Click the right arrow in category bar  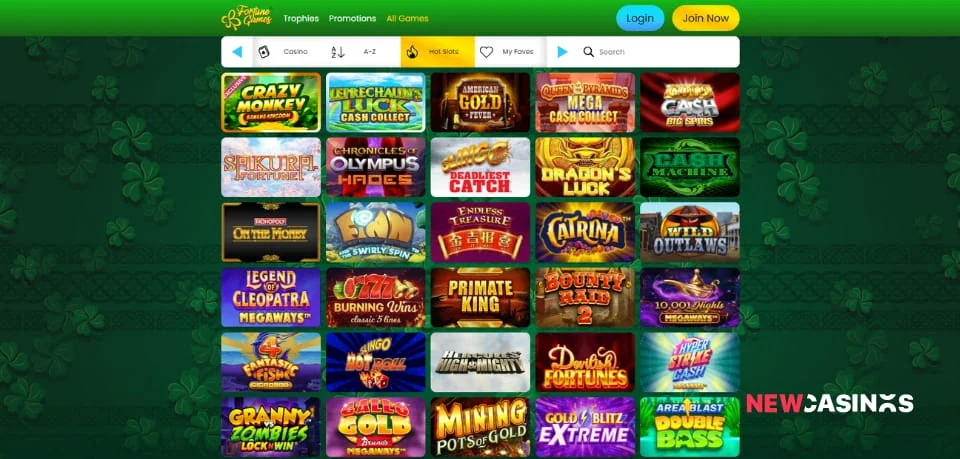coord(562,52)
